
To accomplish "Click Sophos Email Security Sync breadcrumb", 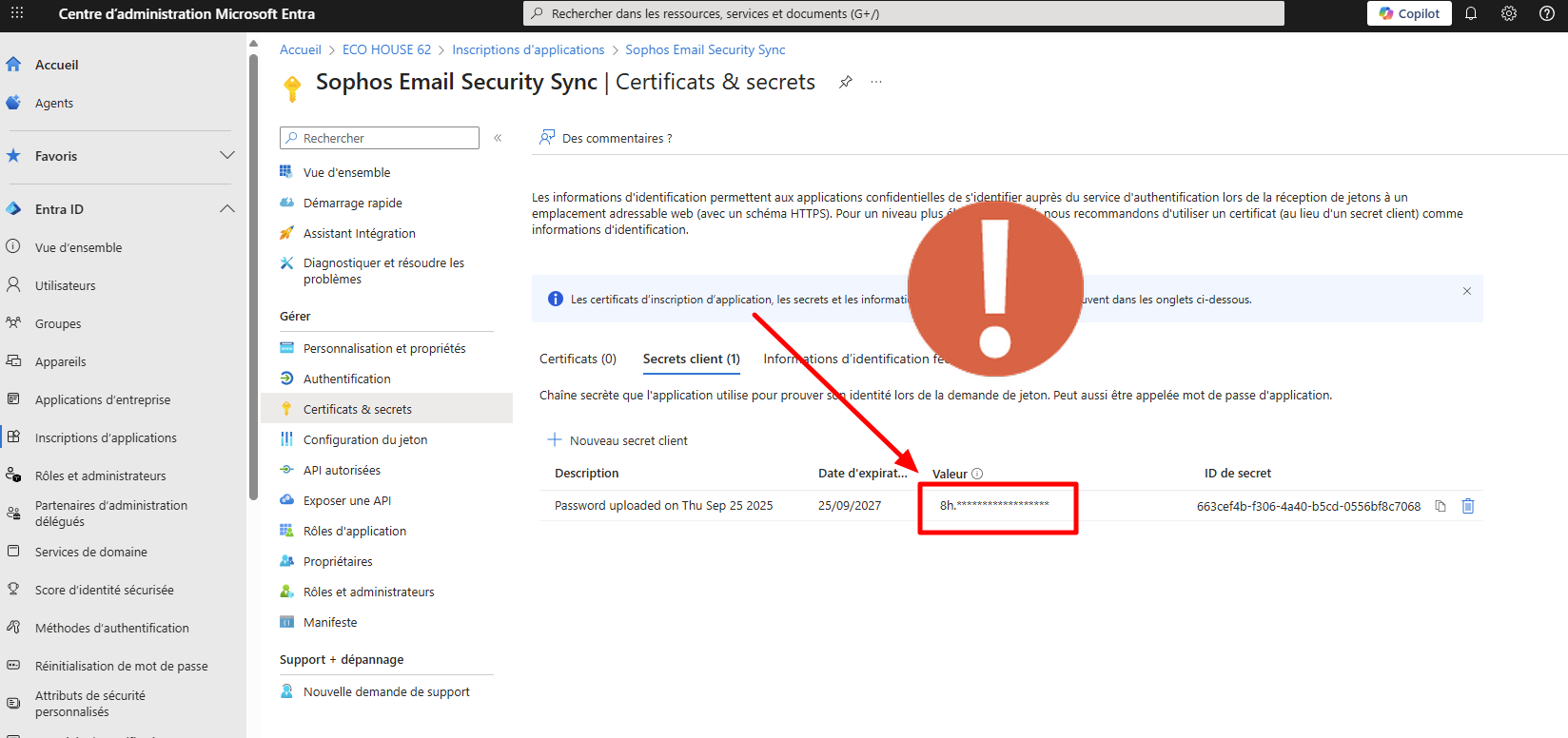I will click(705, 49).
